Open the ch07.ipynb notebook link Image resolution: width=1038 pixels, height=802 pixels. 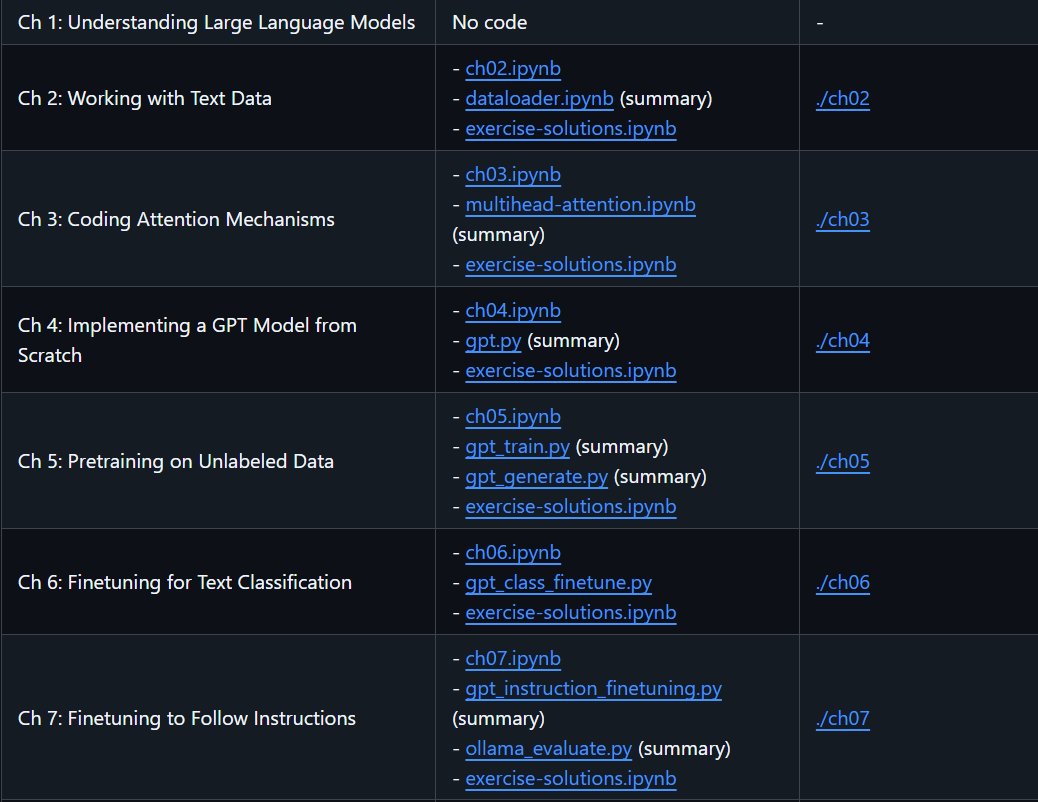click(x=513, y=659)
